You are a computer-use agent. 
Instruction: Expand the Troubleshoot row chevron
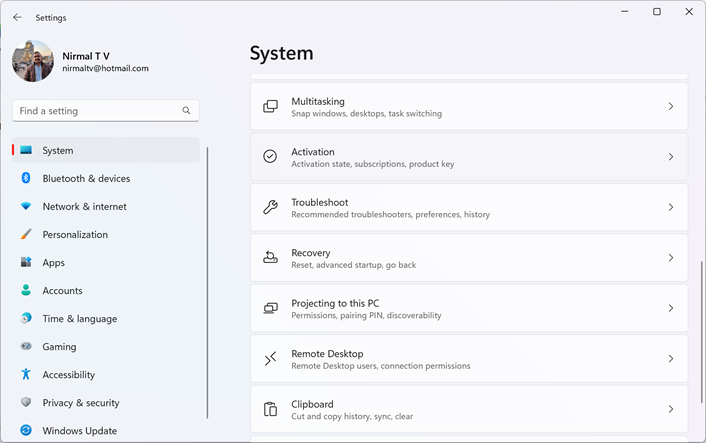click(671, 207)
